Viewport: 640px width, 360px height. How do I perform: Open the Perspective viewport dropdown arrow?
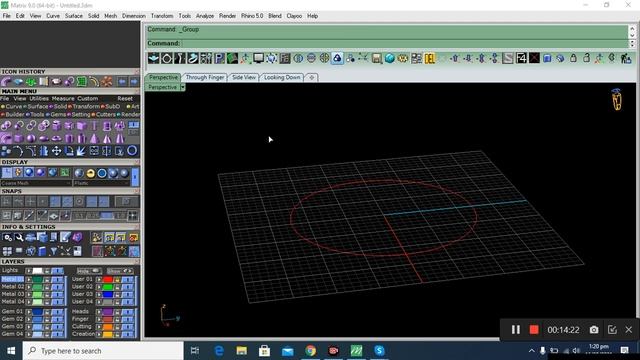182,87
